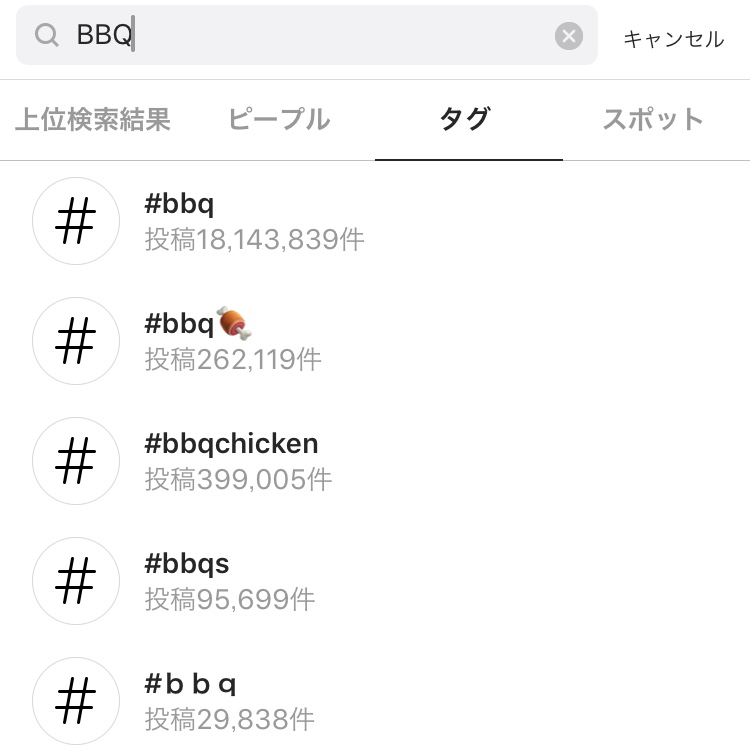Click the 投稿399,005件 post count
This screenshot has height=754, width=750.
pyautogui.click(x=239, y=480)
